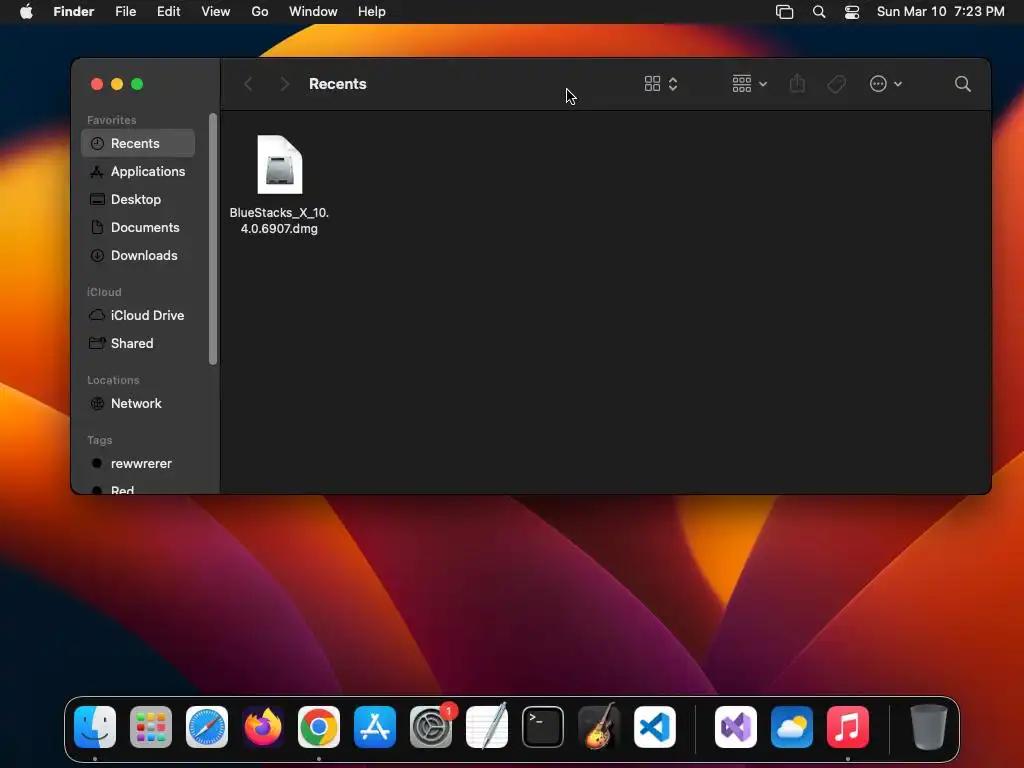Click the Stage Manager menu bar icon

(x=784, y=12)
